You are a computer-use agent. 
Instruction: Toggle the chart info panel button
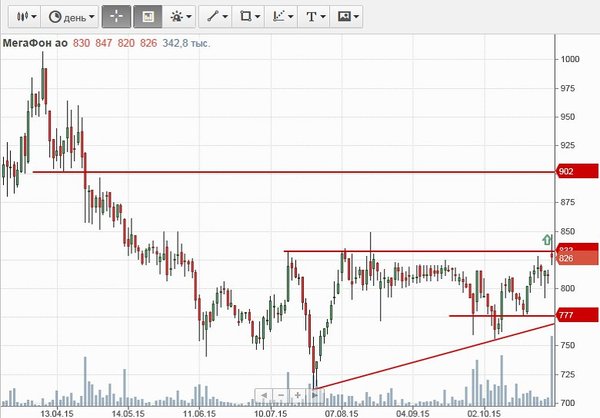click(148, 17)
